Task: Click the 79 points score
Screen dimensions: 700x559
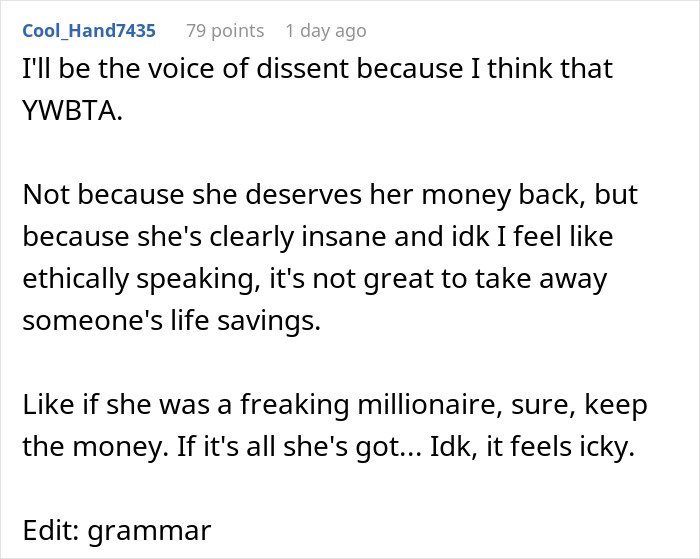Action: pyautogui.click(x=225, y=31)
